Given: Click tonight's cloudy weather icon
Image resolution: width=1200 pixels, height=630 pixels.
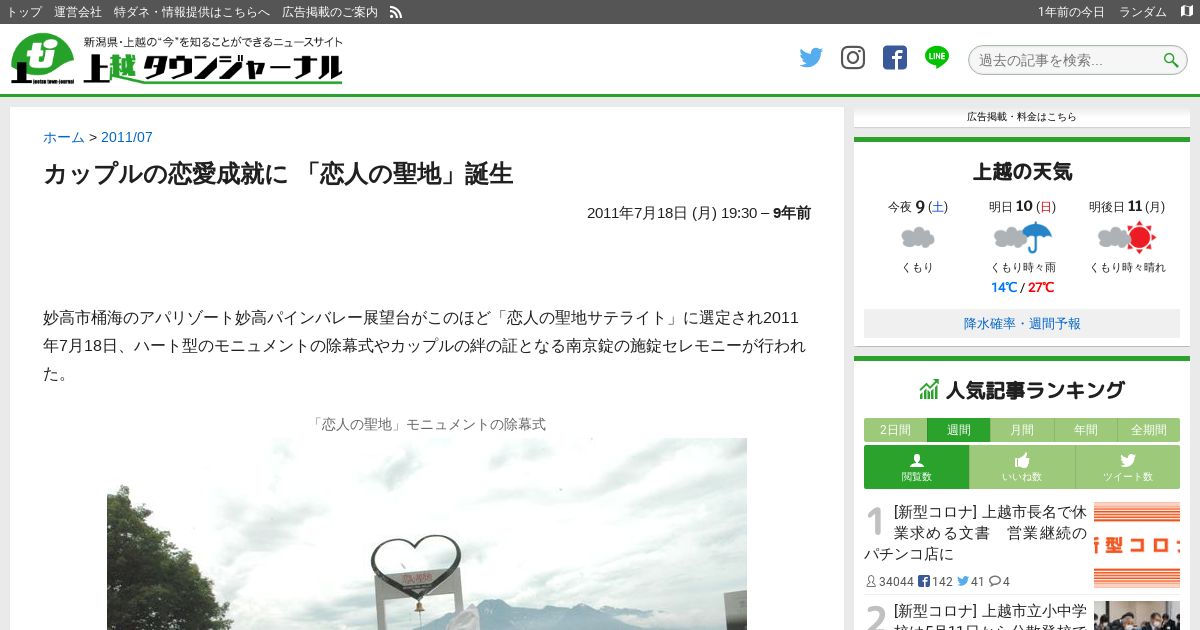Looking at the screenshot, I should tap(917, 237).
